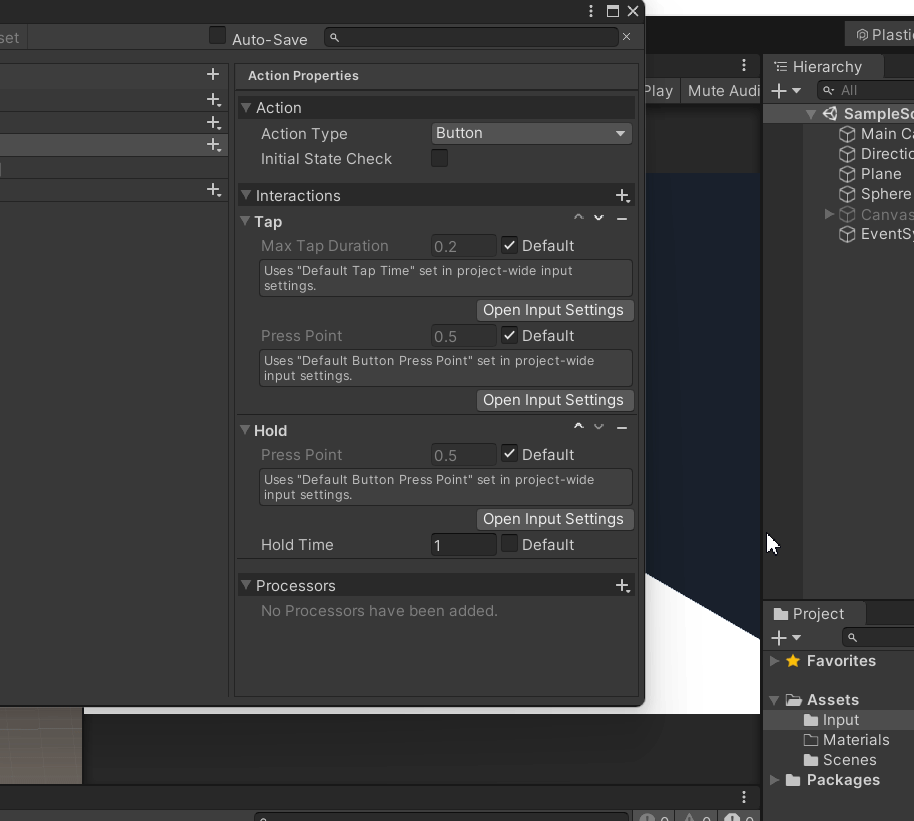The width and height of the screenshot is (914, 821).
Task: Uncheck Default for Tap Press Point
Action: pos(509,335)
